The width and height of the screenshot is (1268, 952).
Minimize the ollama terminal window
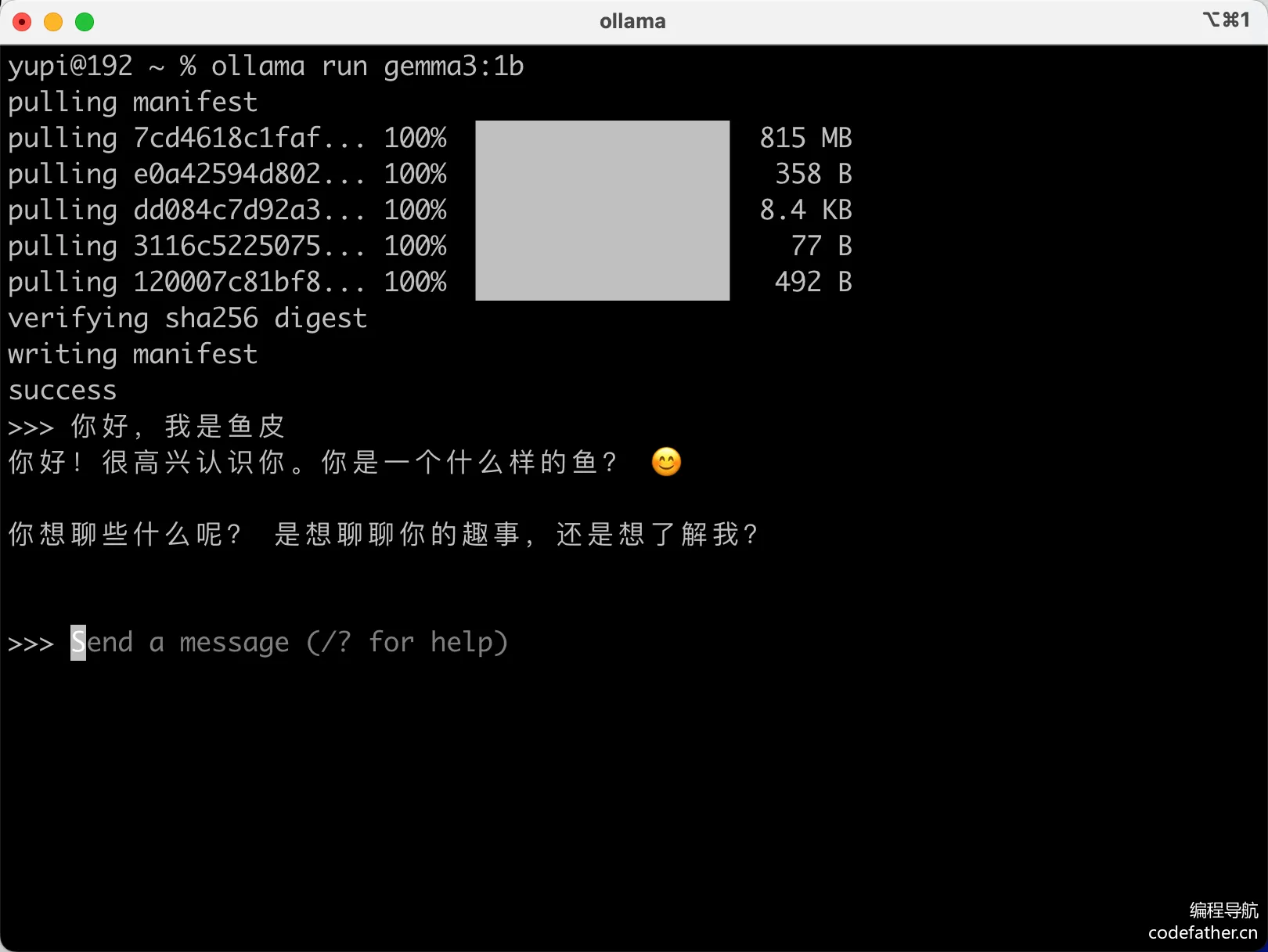53,22
